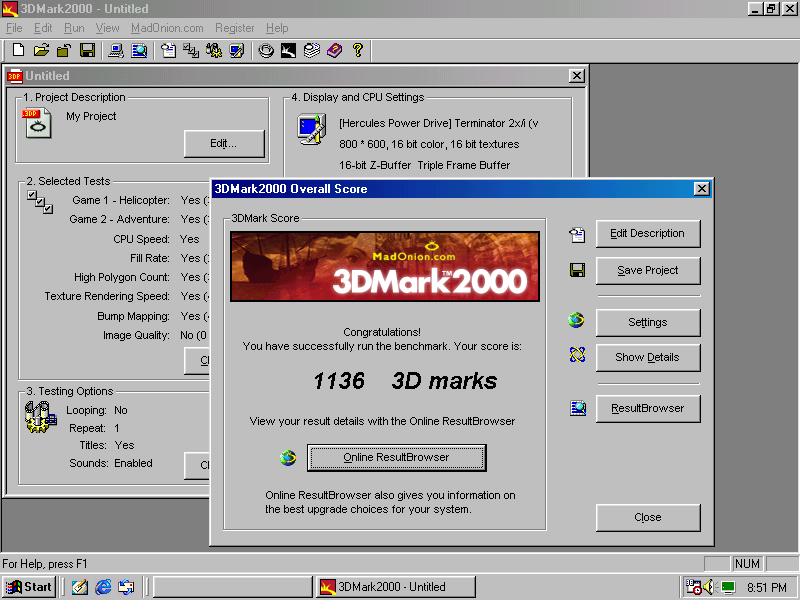The height and width of the screenshot is (600, 800).
Task: Click the green monitor display tray icon
Action: click(728, 587)
